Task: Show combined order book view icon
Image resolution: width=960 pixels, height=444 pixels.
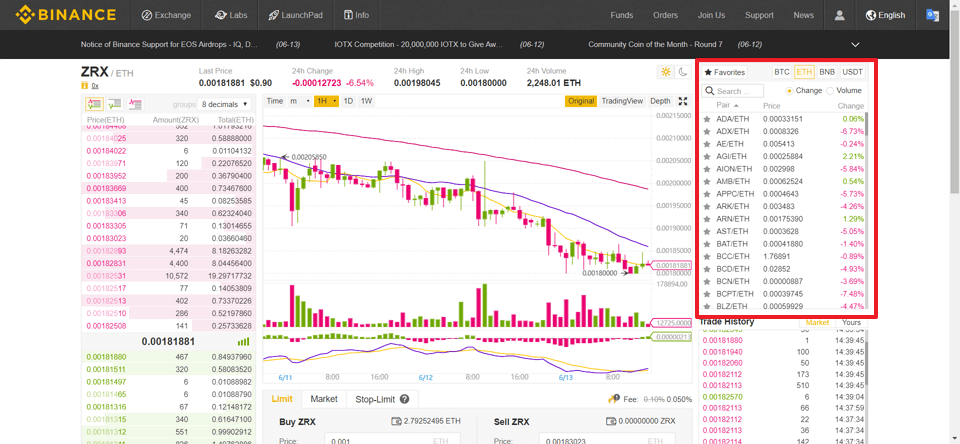Action: [94, 103]
